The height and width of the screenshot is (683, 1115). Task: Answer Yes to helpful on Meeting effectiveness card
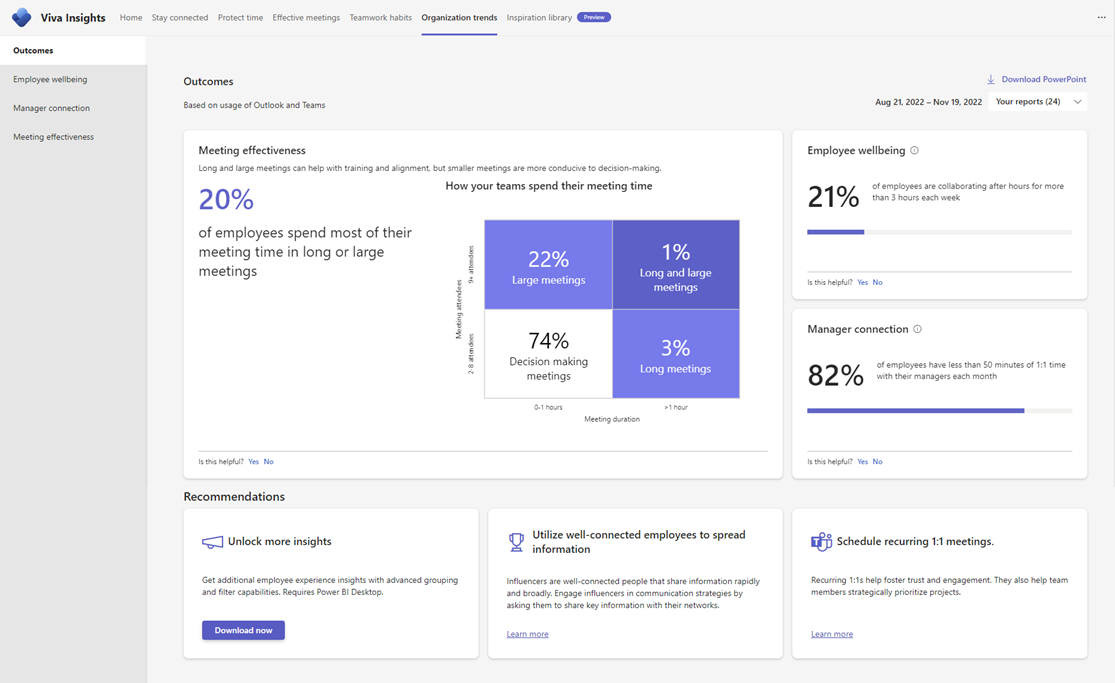pyautogui.click(x=254, y=462)
